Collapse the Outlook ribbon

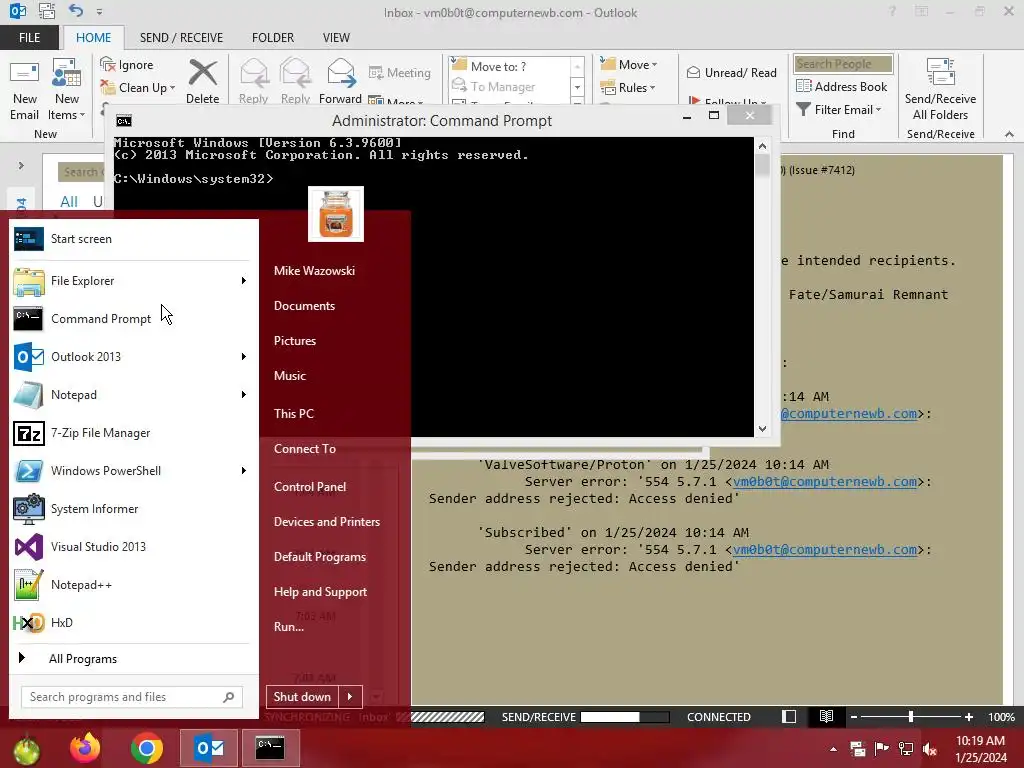pos(1009,134)
